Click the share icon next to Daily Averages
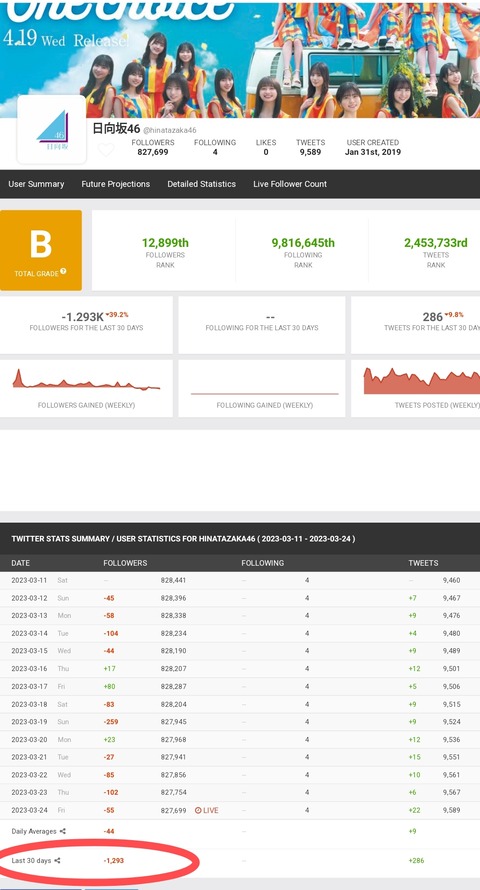 pyautogui.click(x=63, y=831)
